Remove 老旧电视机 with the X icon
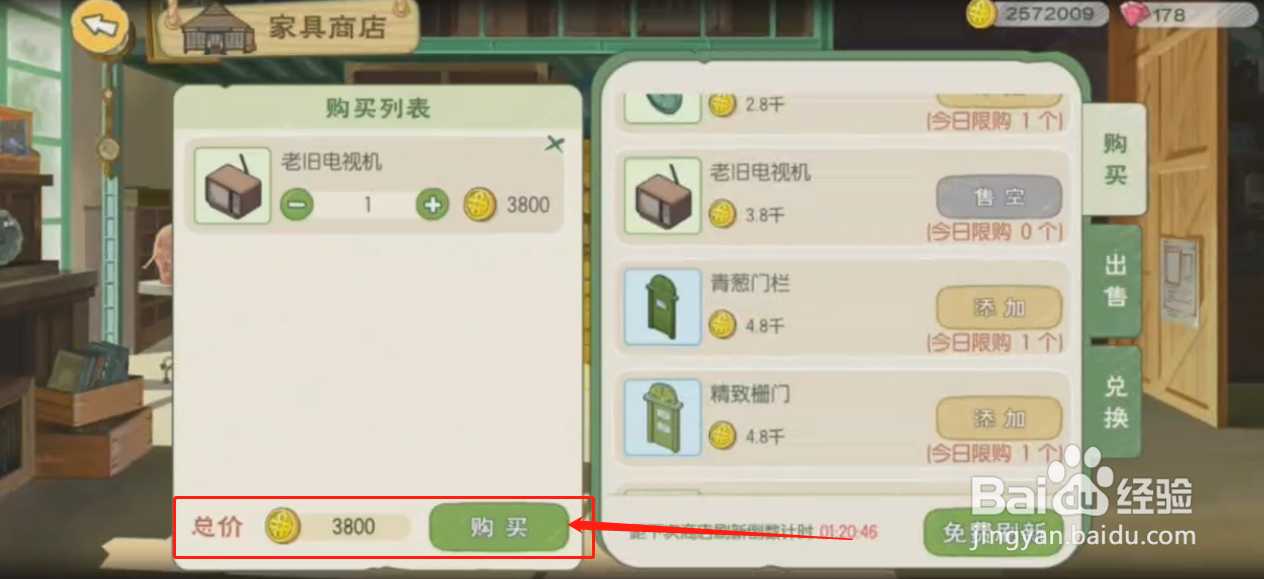The image size is (1264, 579). click(555, 144)
